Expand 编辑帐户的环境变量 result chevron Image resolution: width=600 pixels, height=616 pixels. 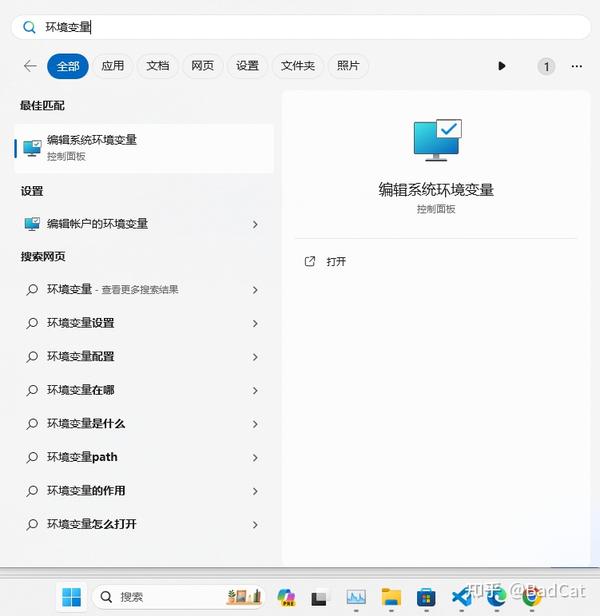click(255, 224)
